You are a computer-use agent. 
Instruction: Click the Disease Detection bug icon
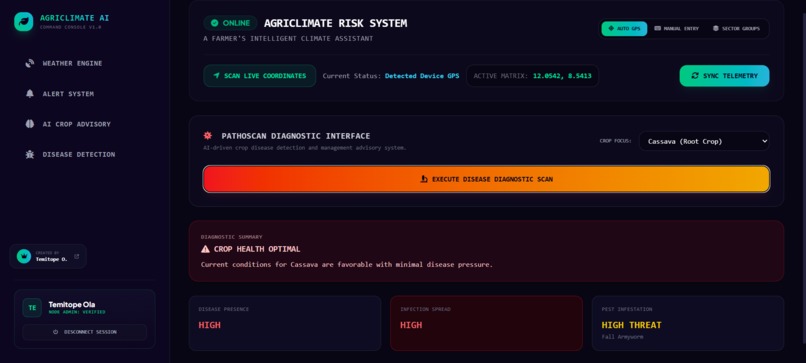(x=30, y=154)
